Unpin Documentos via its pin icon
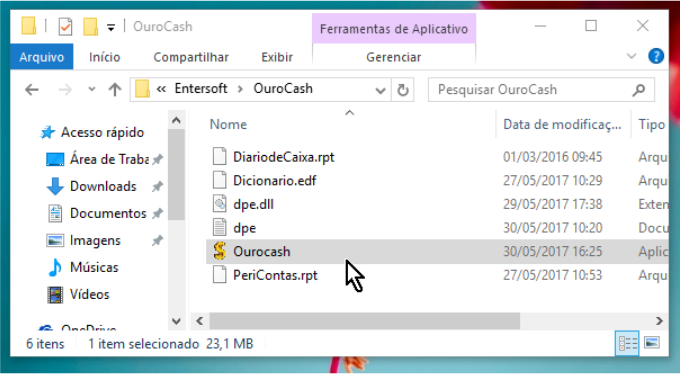This screenshot has width=680, height=374. click(157, 213)
